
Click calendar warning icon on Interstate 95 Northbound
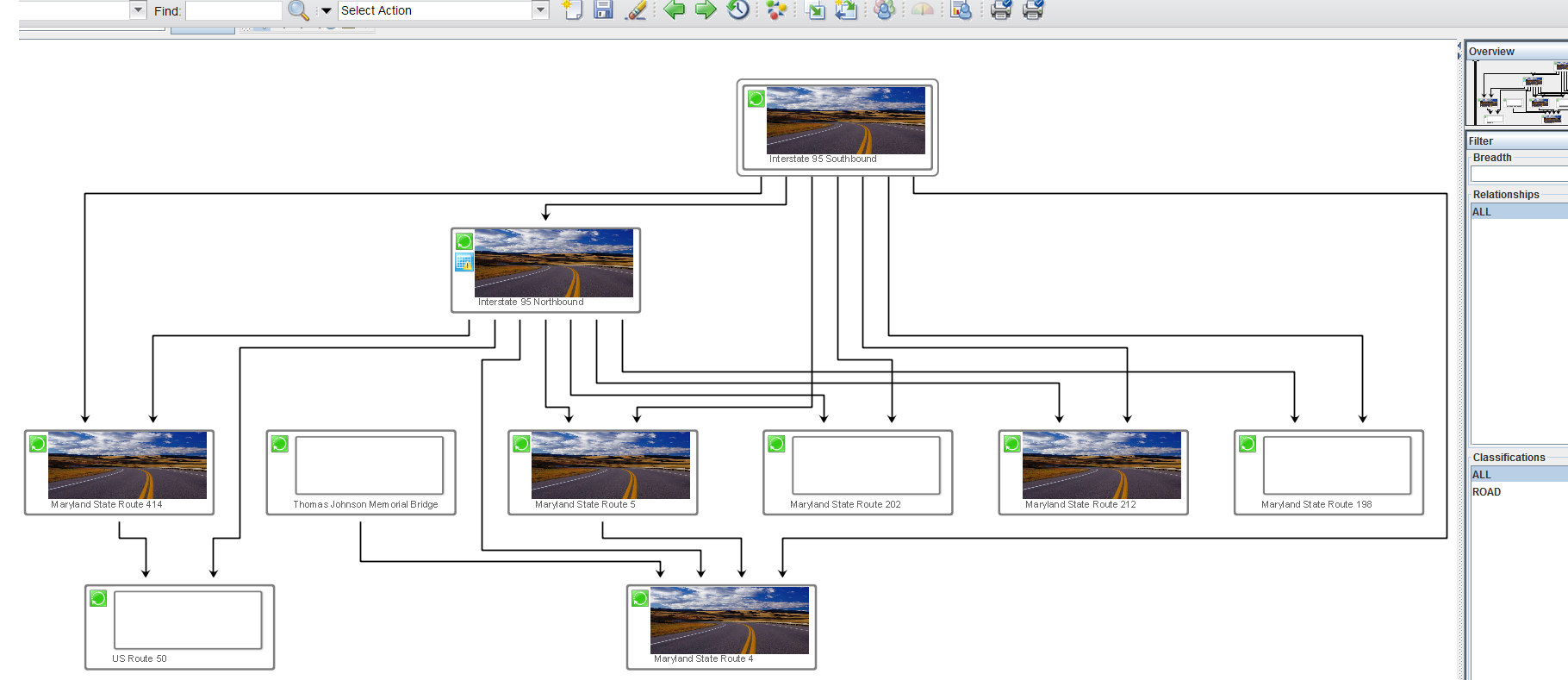tap(464, 263)
